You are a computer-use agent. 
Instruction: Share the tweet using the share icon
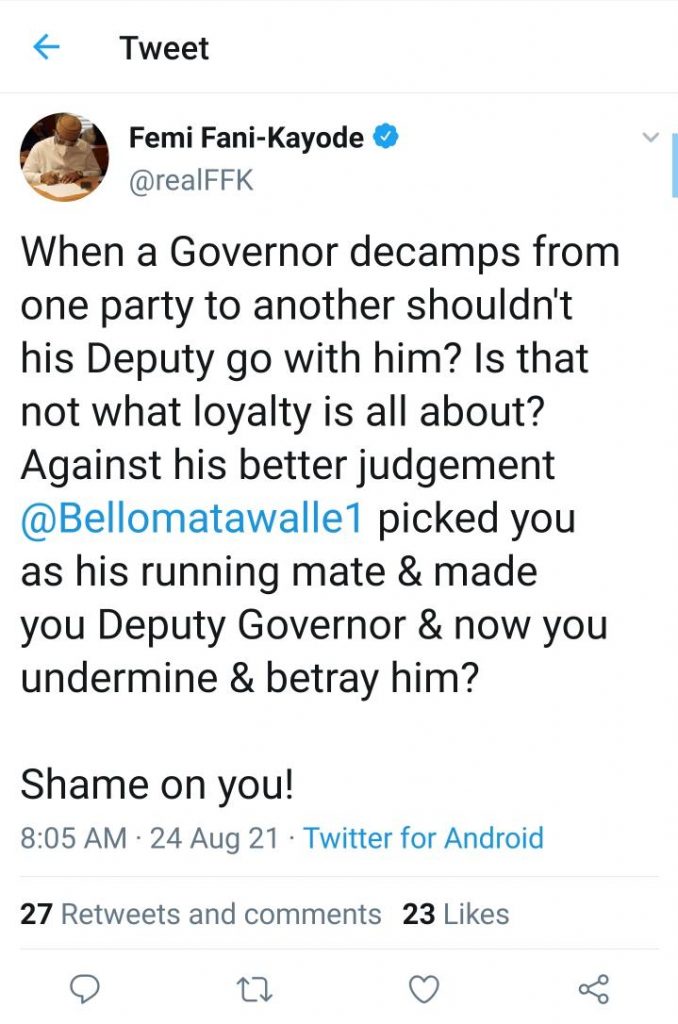(594, 989)
